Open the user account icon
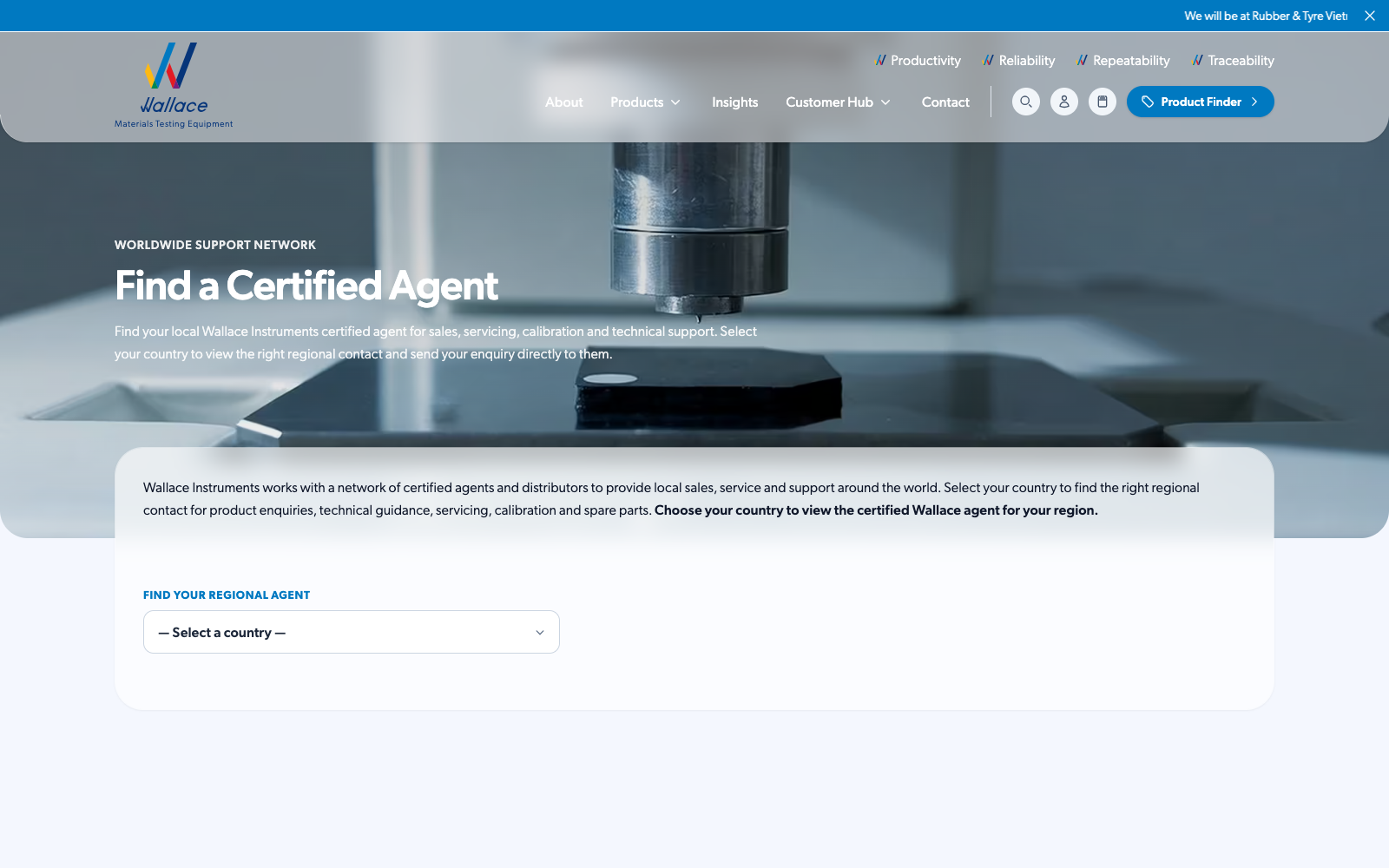This screenshot has height=868, width=1389. point(1064,102)
